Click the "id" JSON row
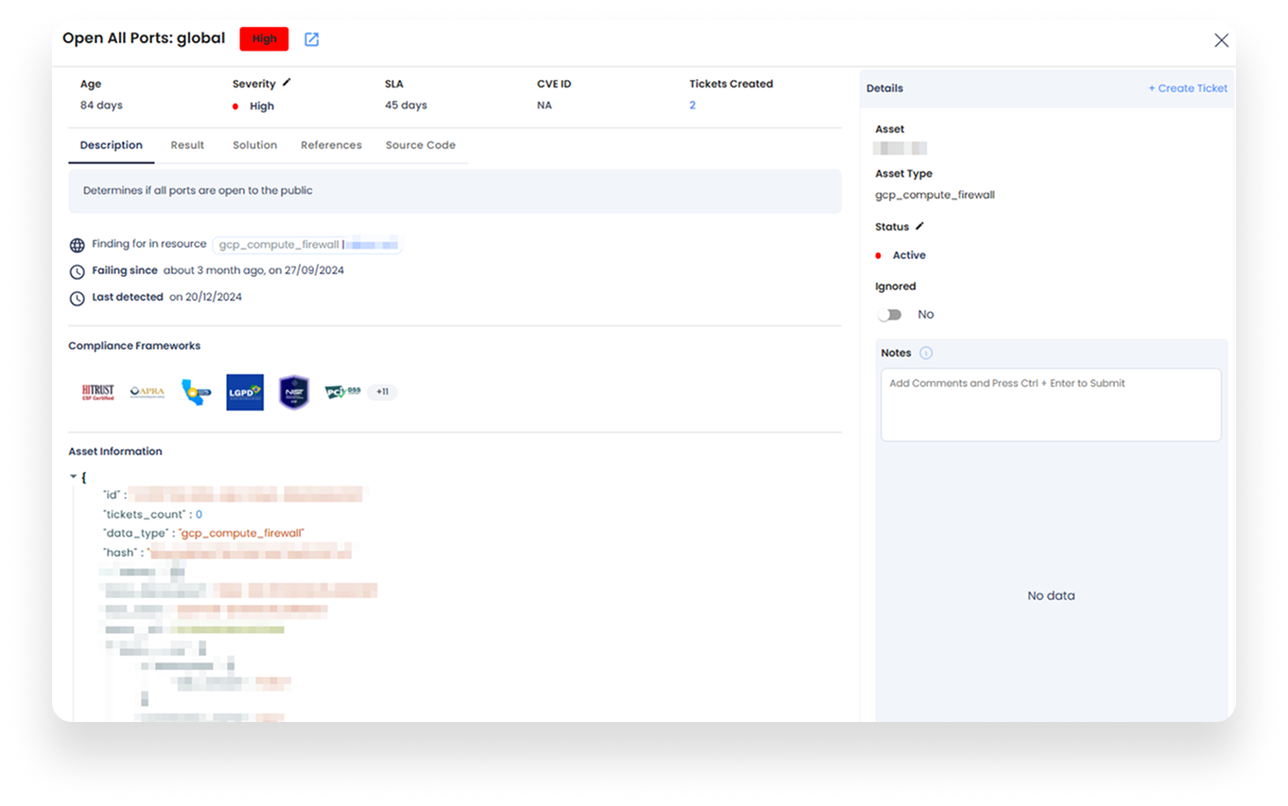 point(232,494)
